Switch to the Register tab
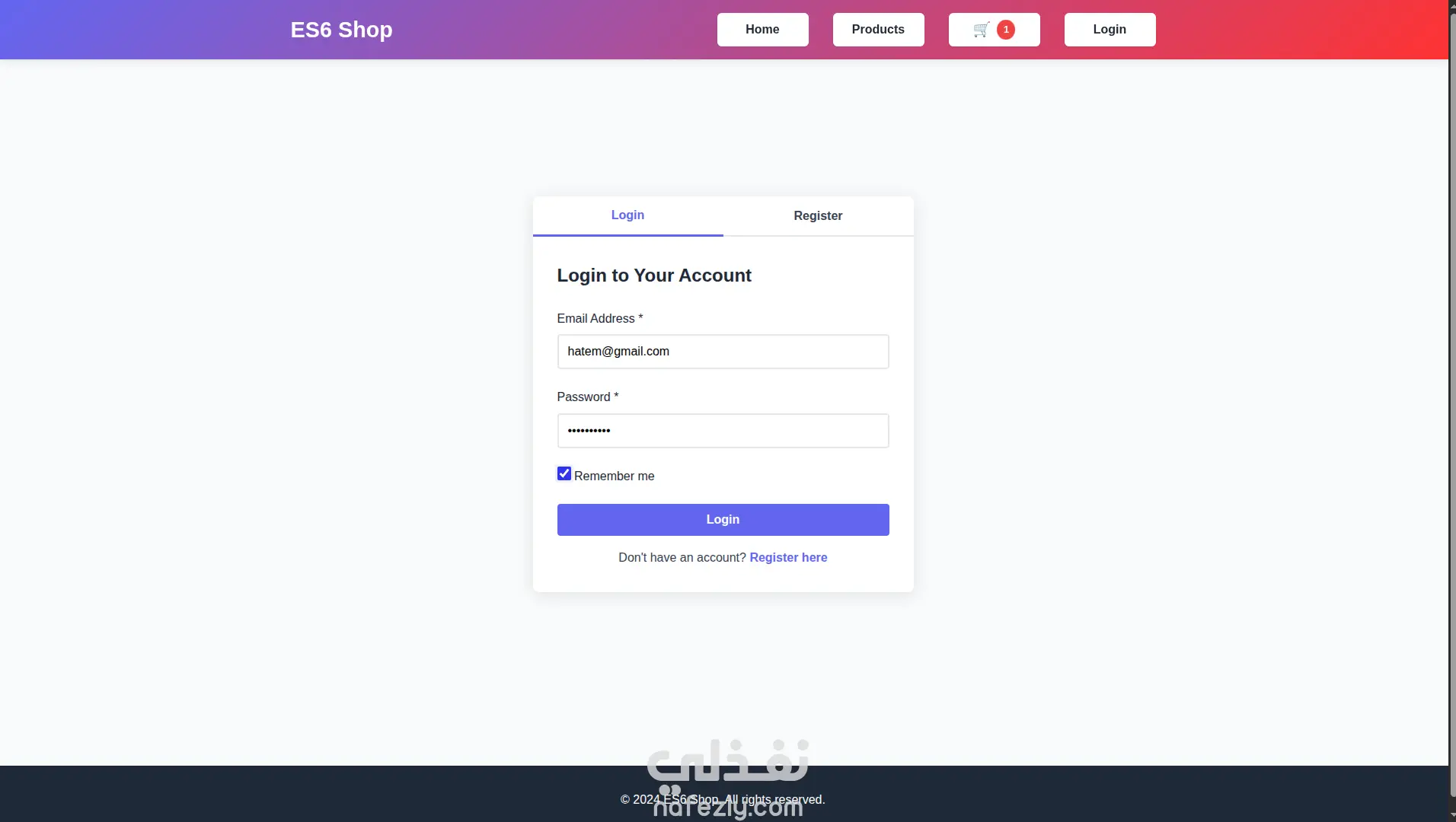Image resolution: width=1456 pixels, height=822 pixels. pyautogui.click(x=818, y=216)
